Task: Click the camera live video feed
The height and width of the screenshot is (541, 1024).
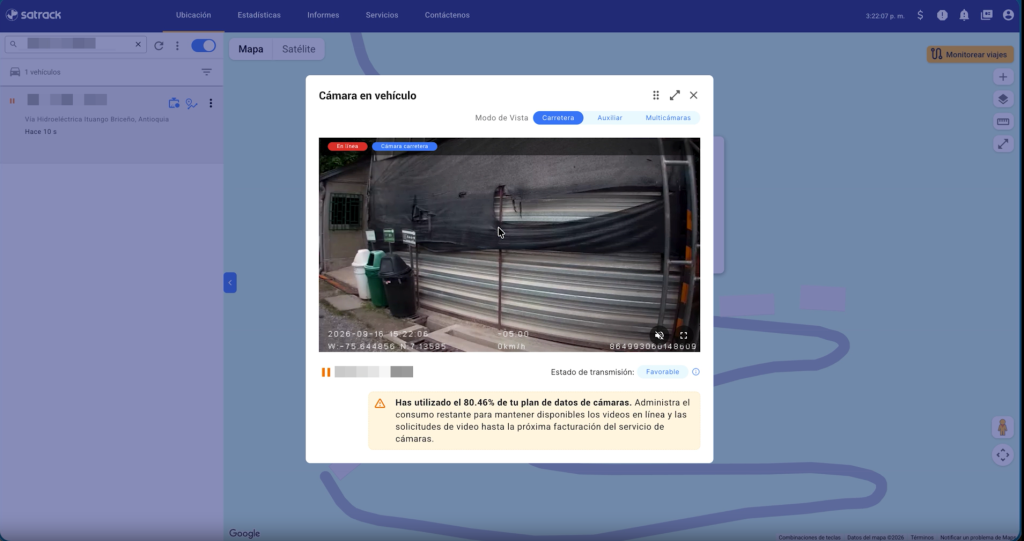Action: 509,244
